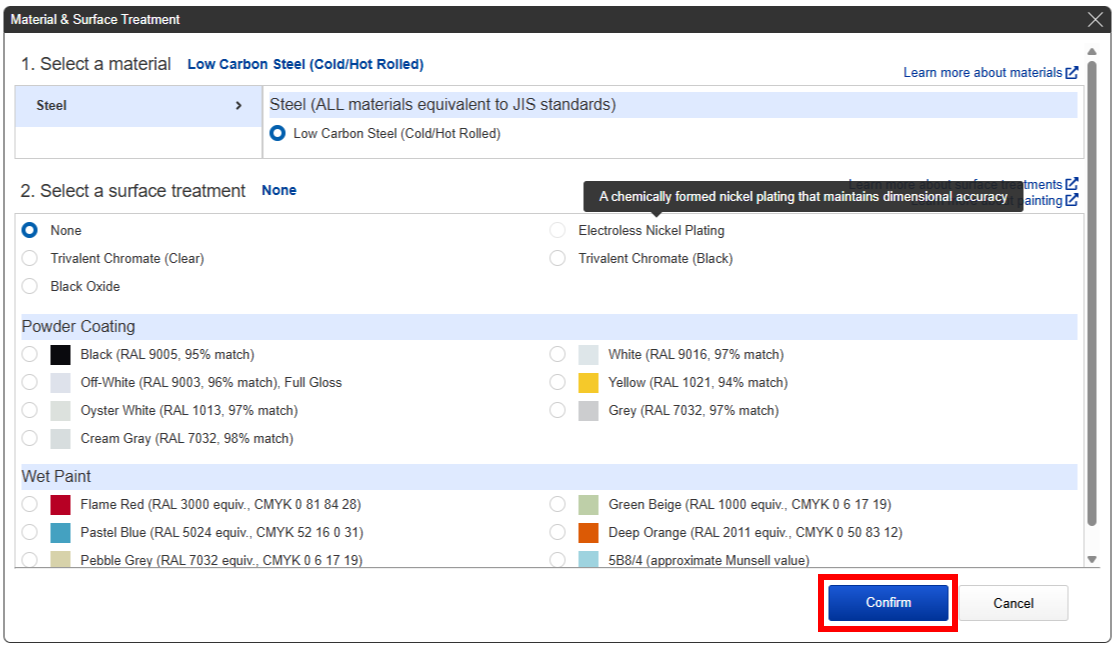Click the Black RAL 9005 color swatch
The width and height of the screenshot is (1116, 646).
click(61, 355)
